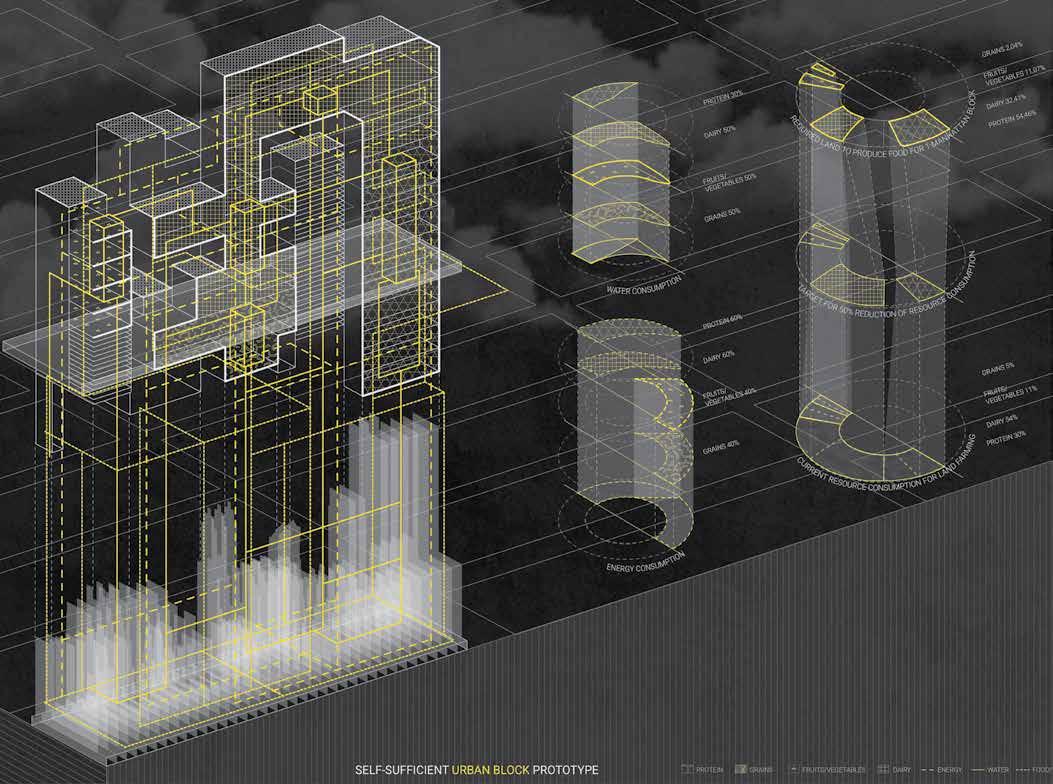Click the 'FRUITS/VEGETABLES 11%' label
The image size is (1053, 784).
pos(1010,394)
